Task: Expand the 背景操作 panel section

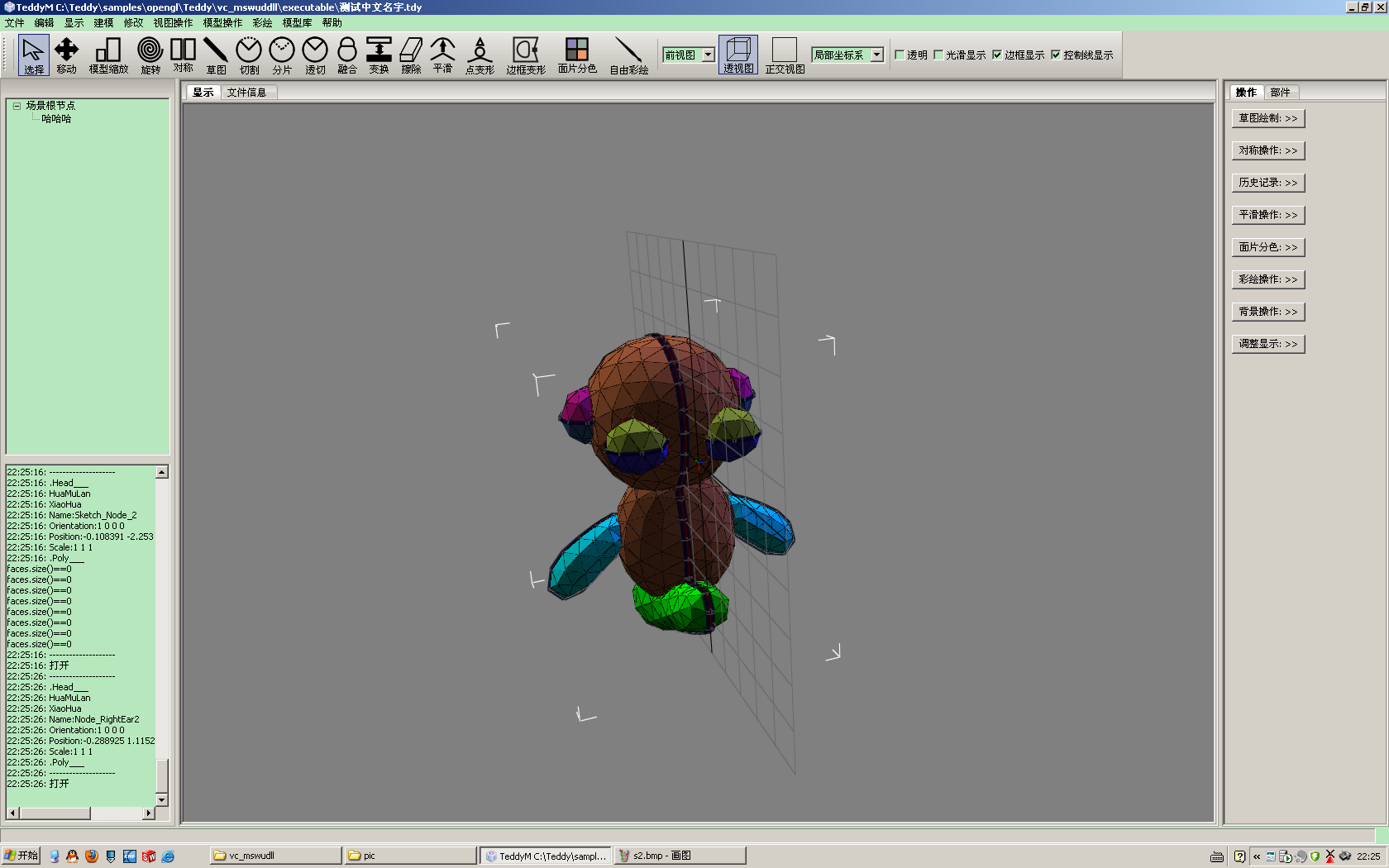Action: [x=1267, y=312]
